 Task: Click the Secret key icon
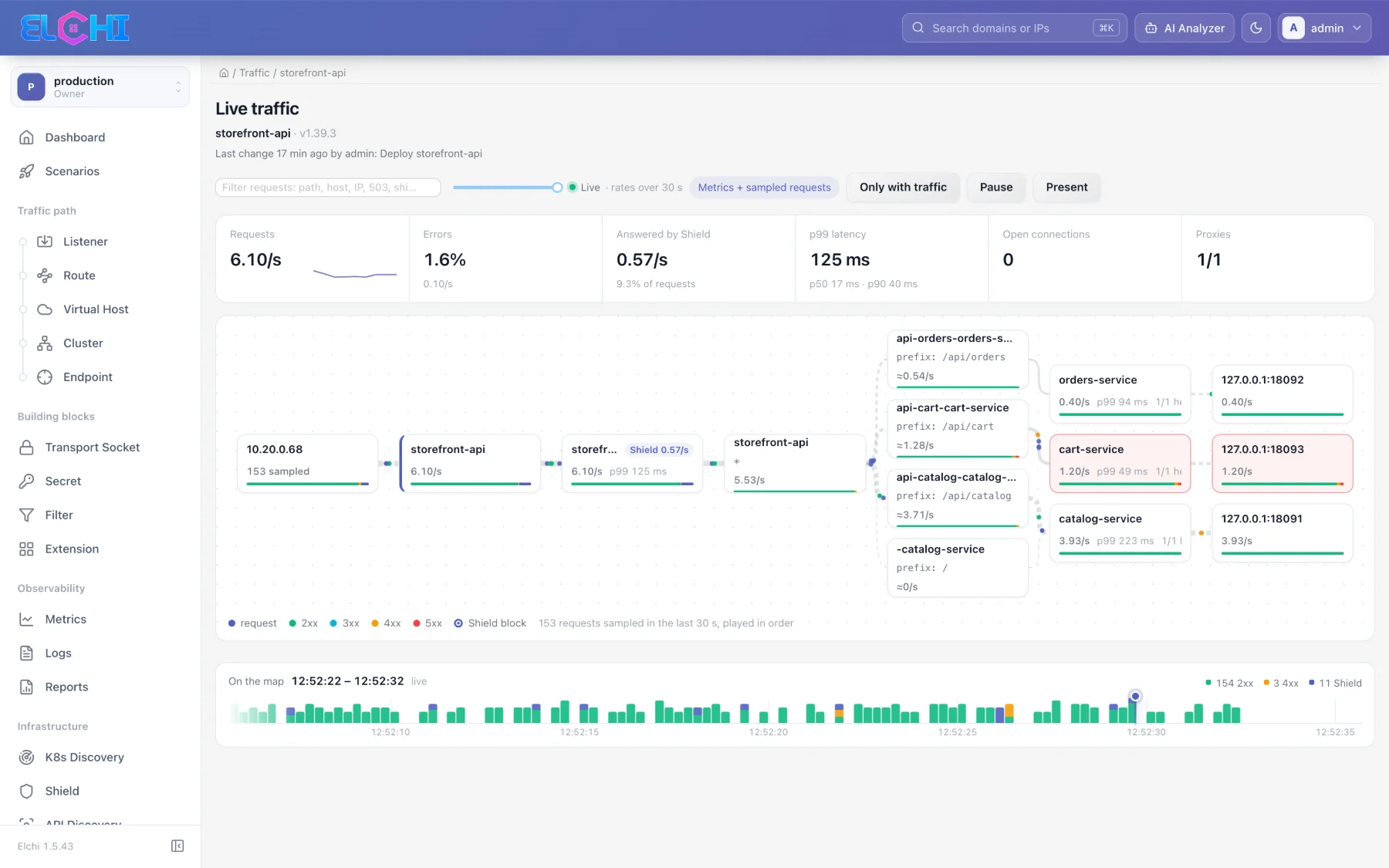(26, 481)
